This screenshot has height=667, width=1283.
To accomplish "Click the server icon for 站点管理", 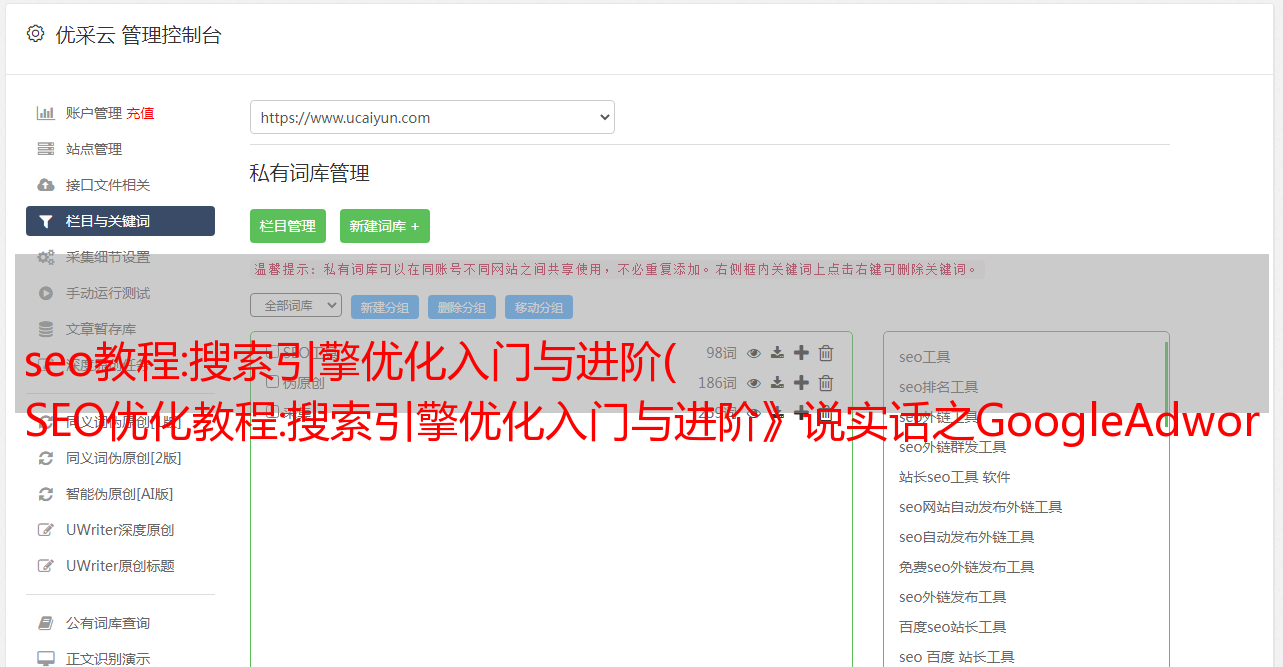I will coord(46,149).
